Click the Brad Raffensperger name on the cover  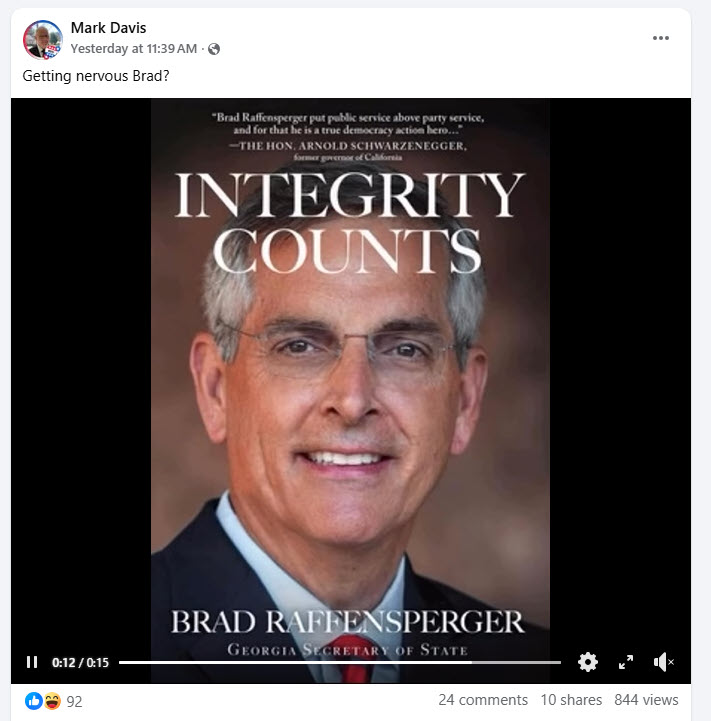click(347, 622)
